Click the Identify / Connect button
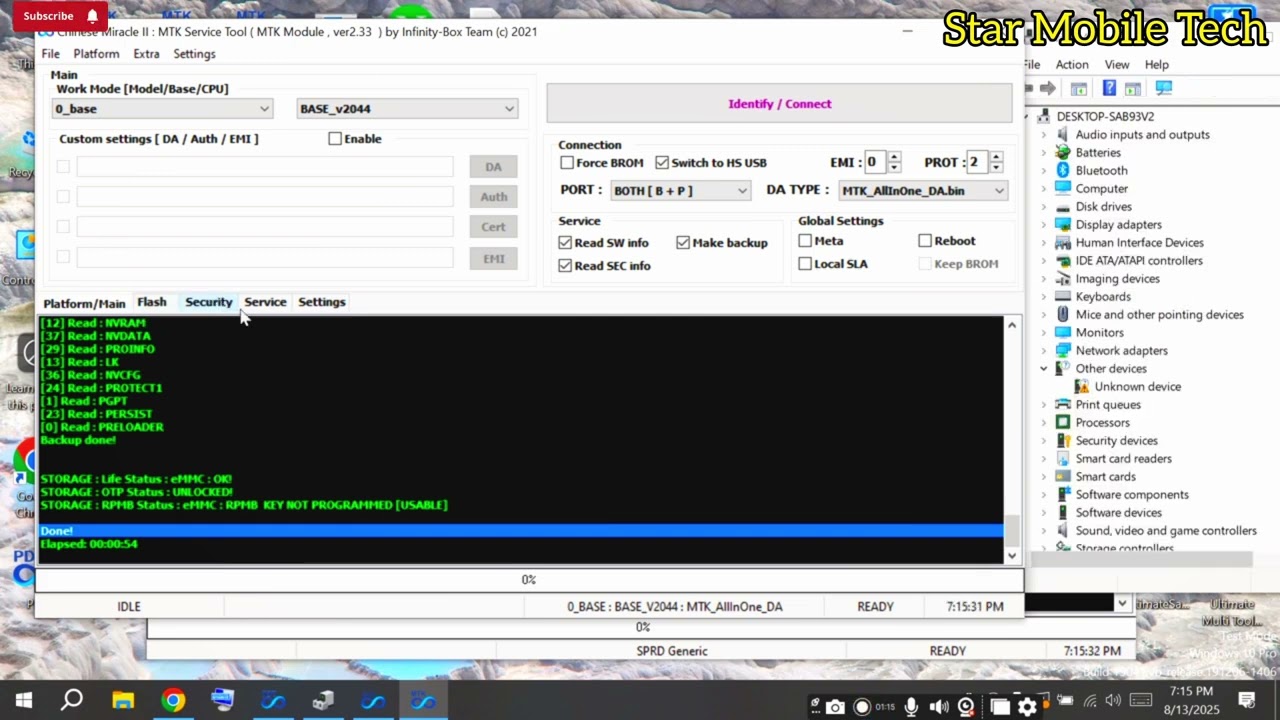Viewport: 1280px width, 720px height. click(779, 104)
